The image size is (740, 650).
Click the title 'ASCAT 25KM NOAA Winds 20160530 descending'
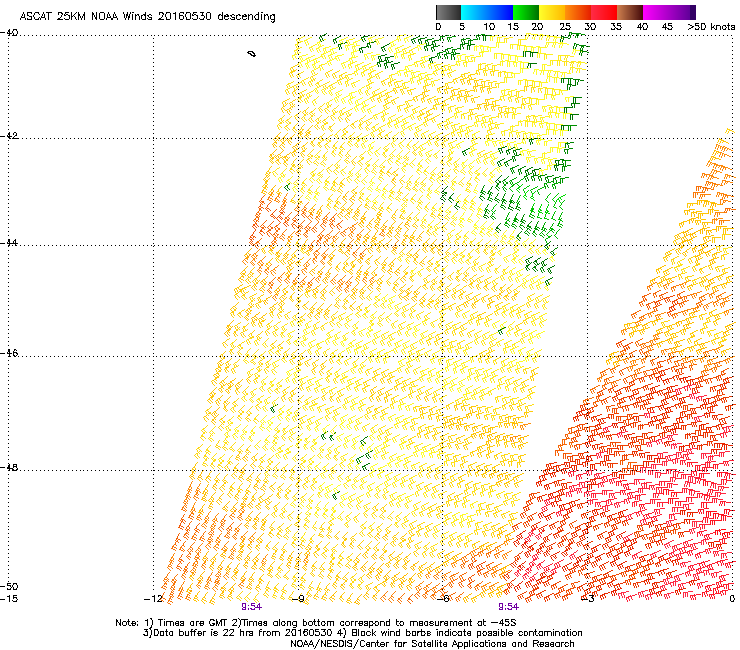(148, 17)
